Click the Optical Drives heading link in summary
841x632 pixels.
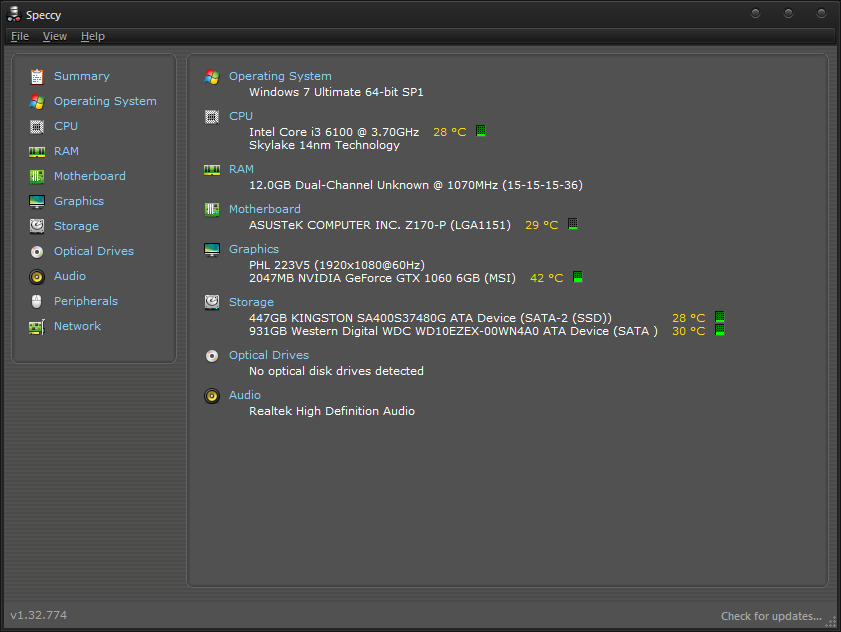click(269, 355)
